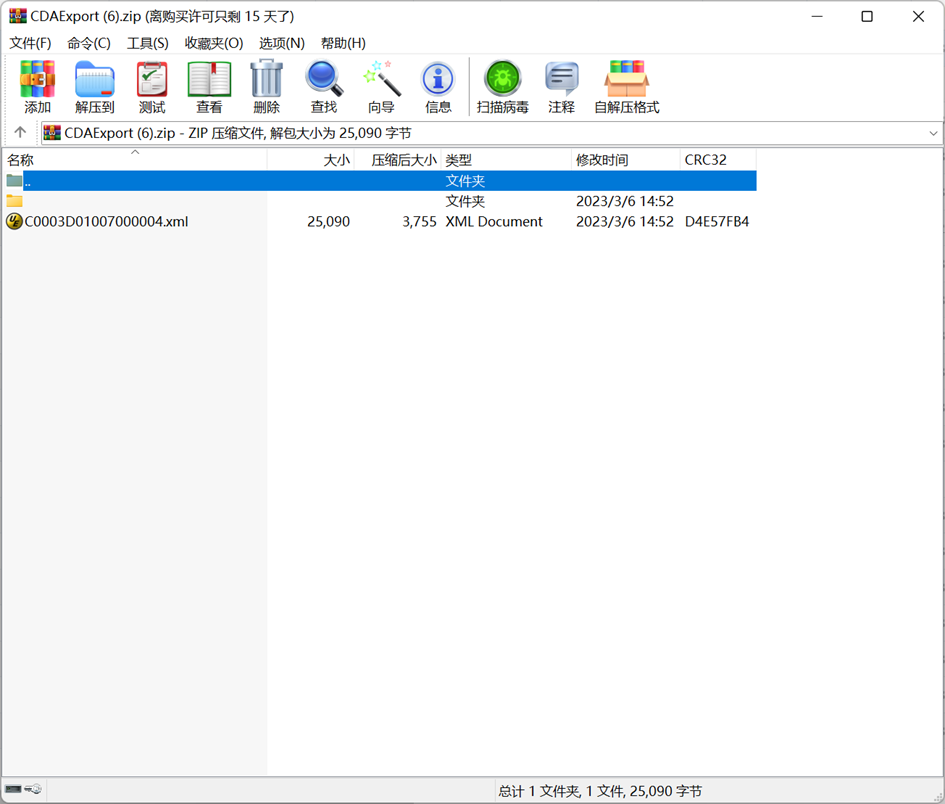945x804 pixels.
Task: Click the drive/key icon in the status bar
Action: point(23,789)
